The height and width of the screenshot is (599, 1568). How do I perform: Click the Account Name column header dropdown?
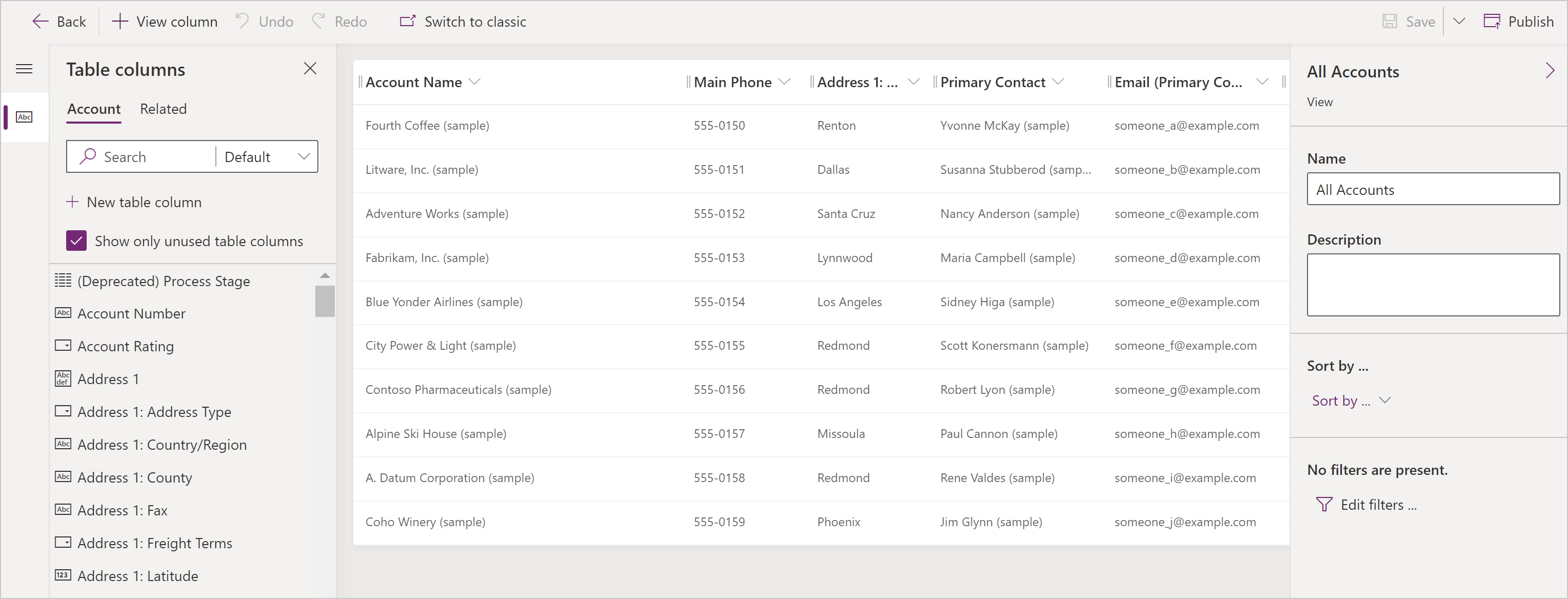tap(477, 80)
